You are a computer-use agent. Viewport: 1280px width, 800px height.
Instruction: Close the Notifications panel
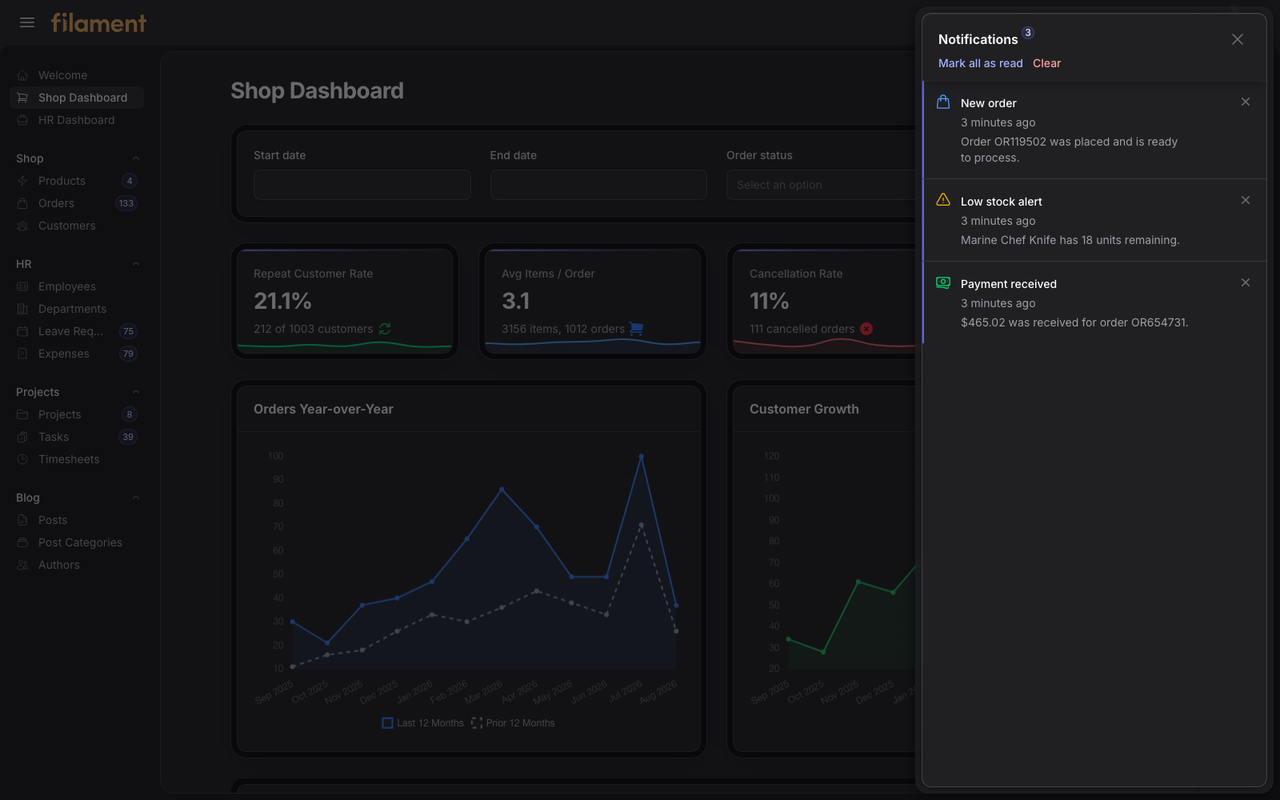coord(1237,39)
